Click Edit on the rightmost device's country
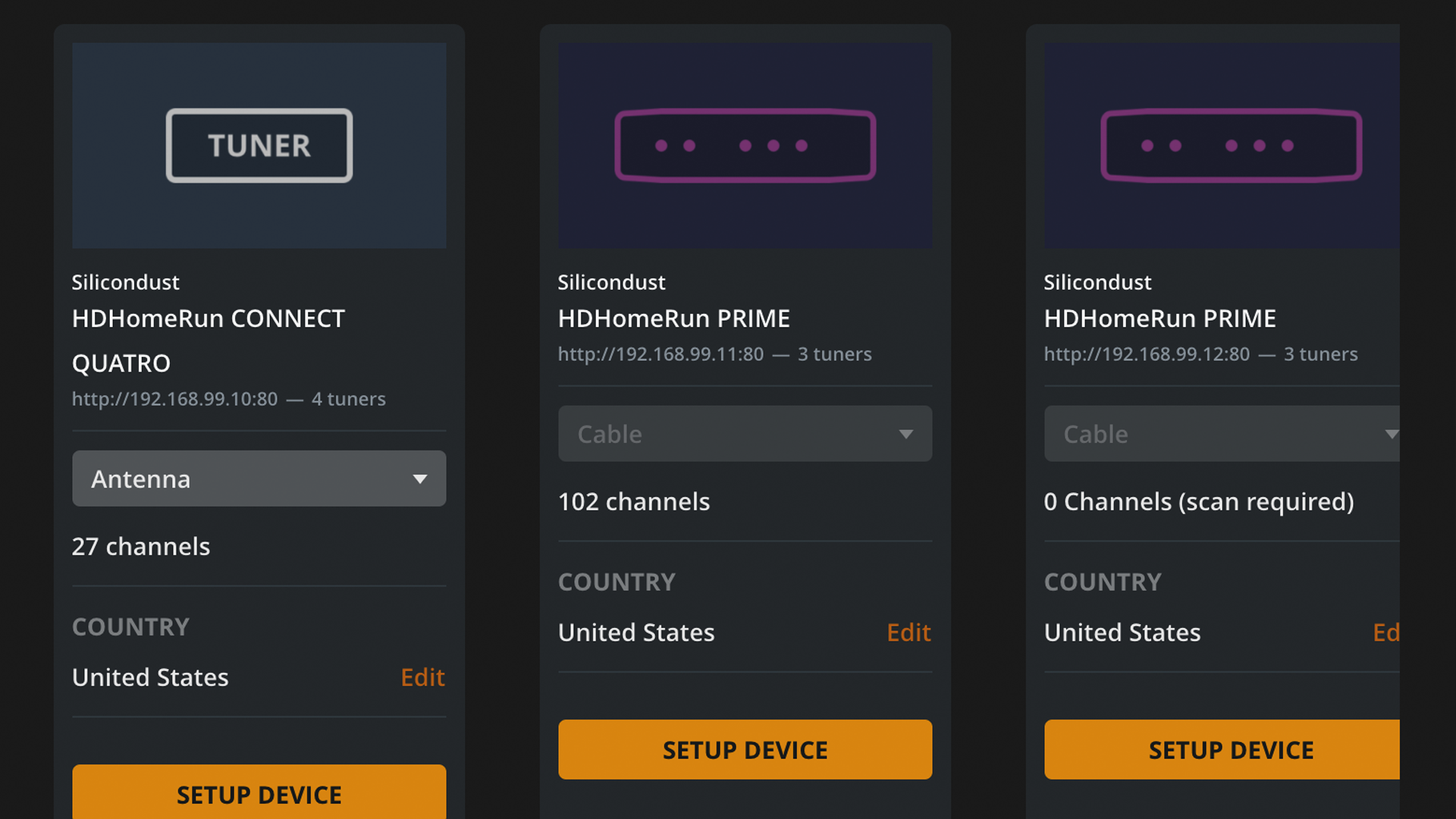Viewport: 1456px width, 819px height. [1388, 632]
